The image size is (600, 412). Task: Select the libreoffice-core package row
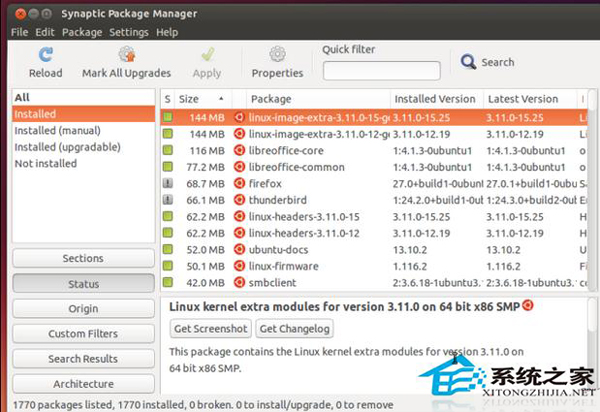[x=374, y=150]
